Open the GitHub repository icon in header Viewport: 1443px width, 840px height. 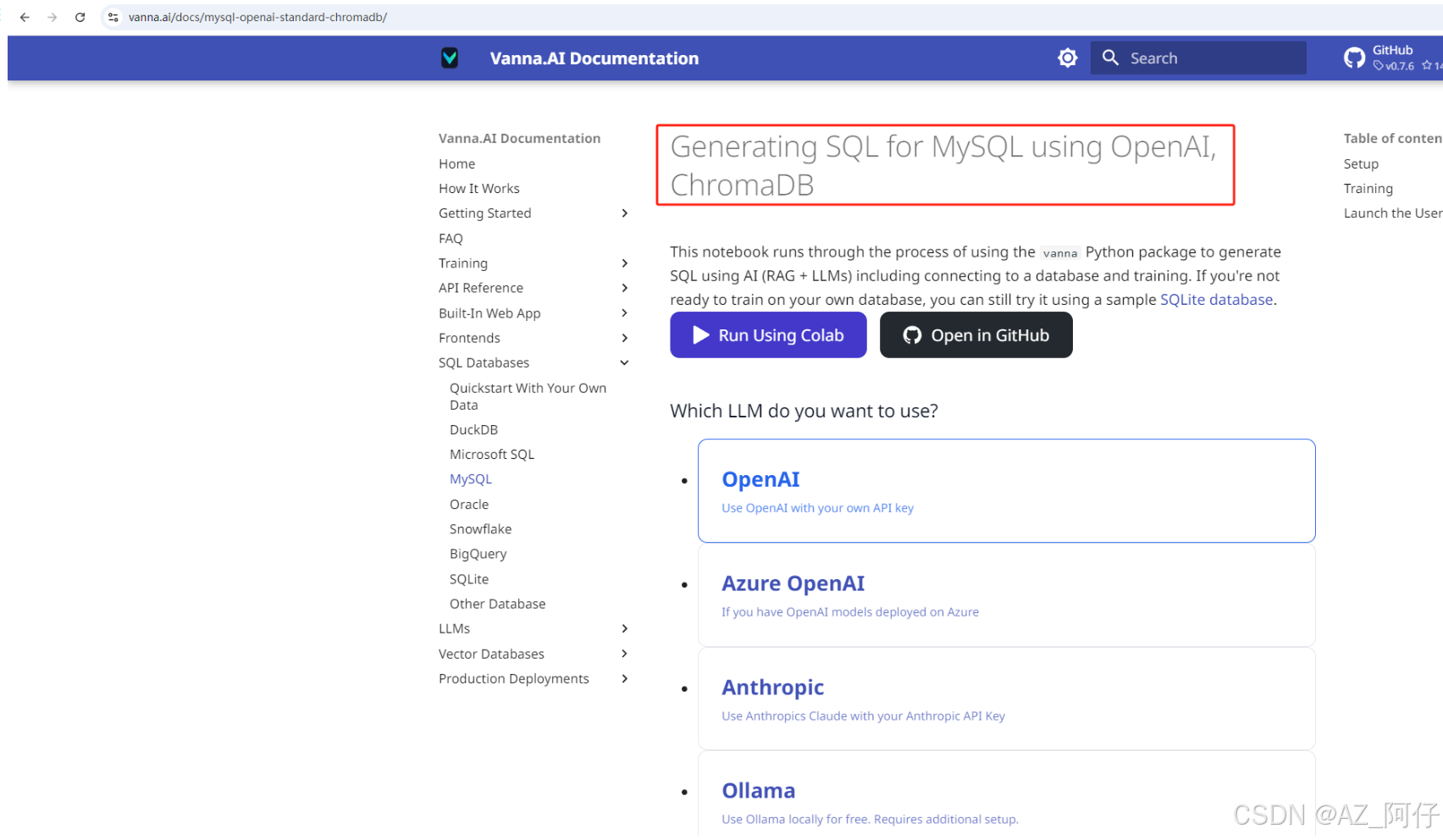pos(1354,58)
